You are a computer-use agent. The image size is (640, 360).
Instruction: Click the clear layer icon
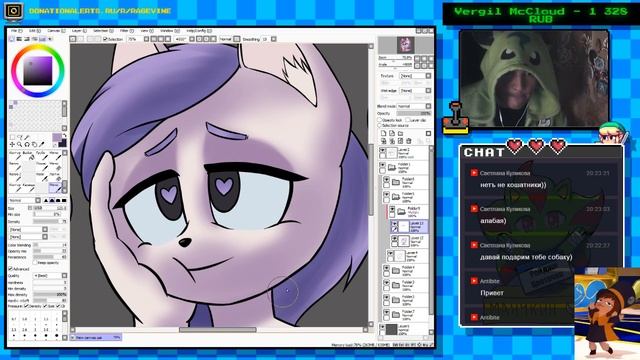pyautogui.click(x=400, y=141)
